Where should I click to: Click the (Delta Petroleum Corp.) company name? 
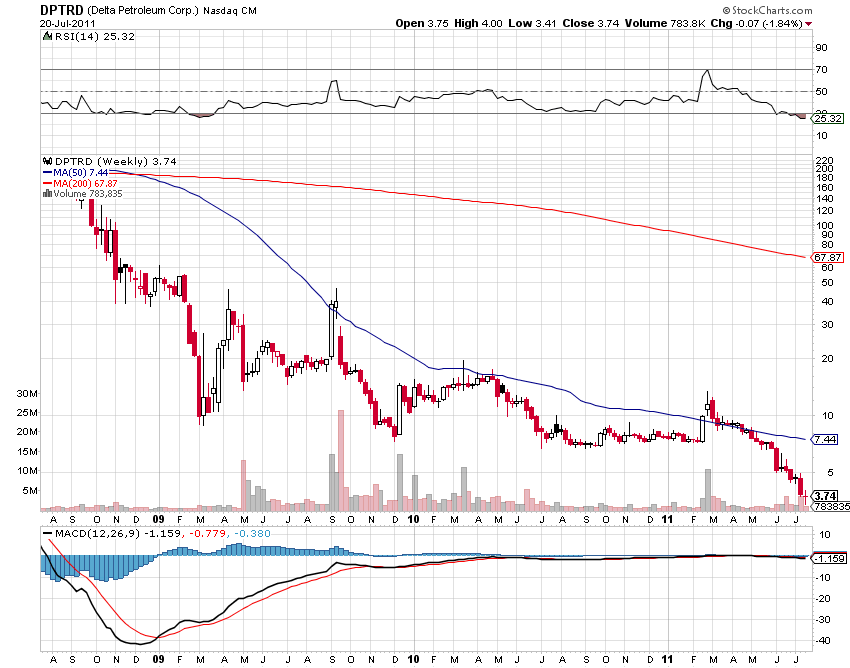(x=143, y=11)
